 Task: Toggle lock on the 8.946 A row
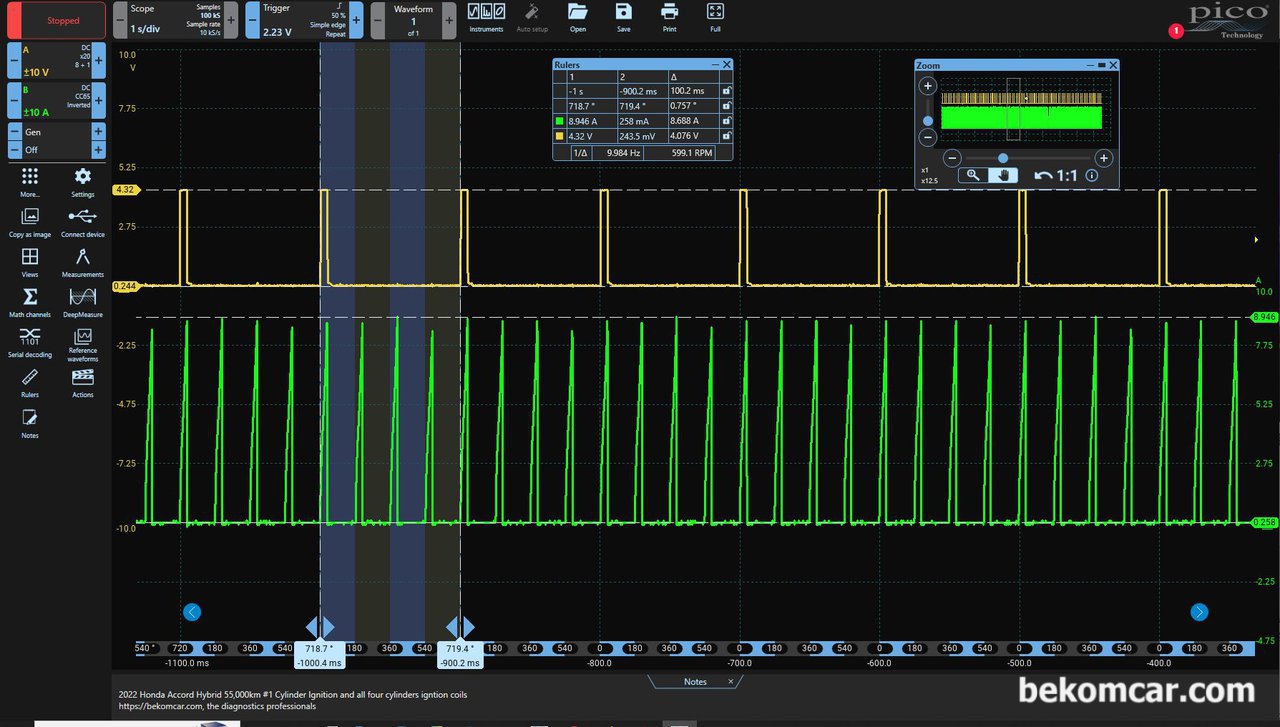(x=725, y=120)
